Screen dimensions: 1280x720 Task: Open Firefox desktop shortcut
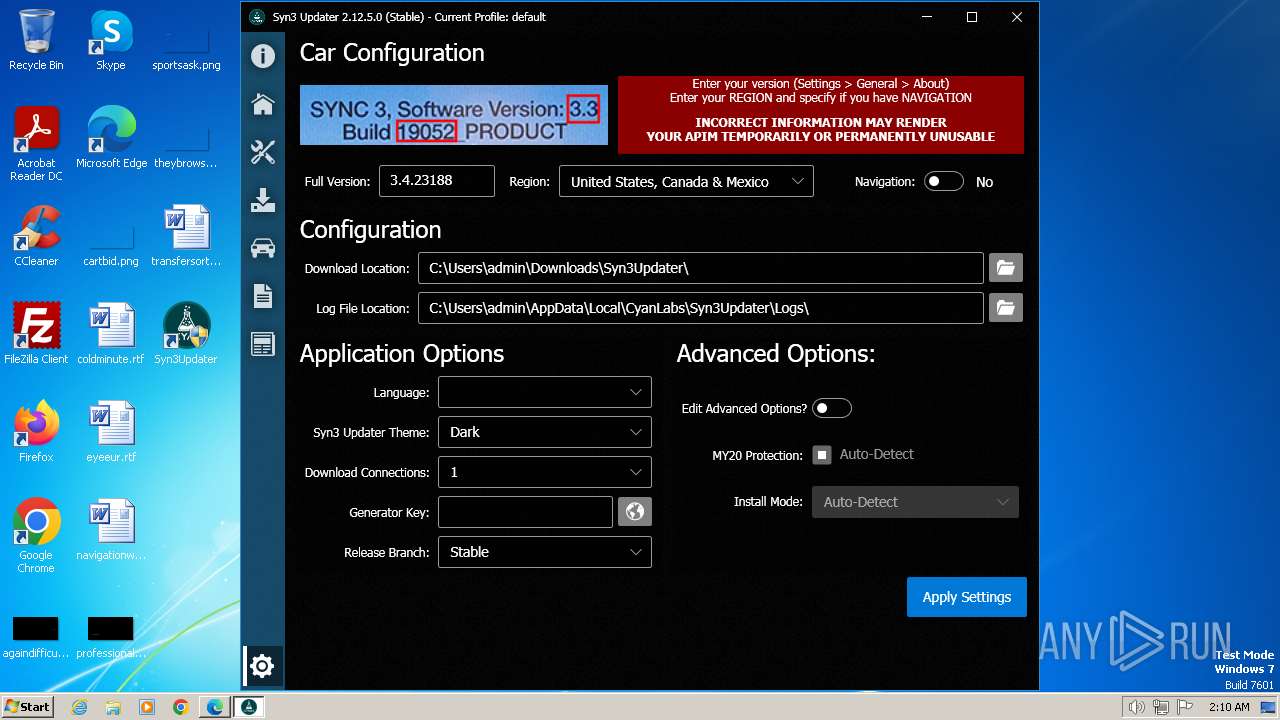point(36,432)
